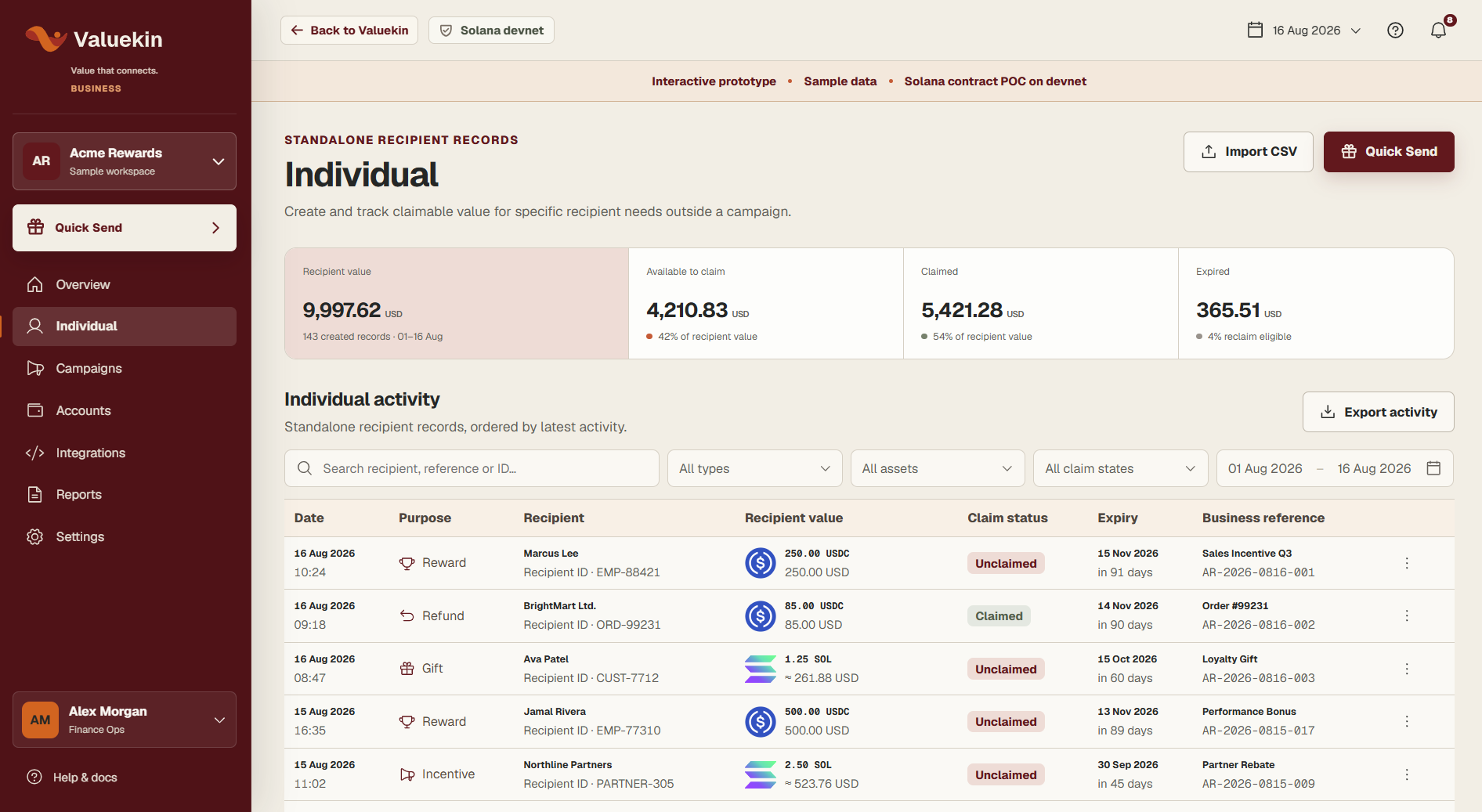Viewport: 1482px width, 812px height.
Task: Open Accounts in the sidebar
Action: pyautogui.click(x=125, y=410)
